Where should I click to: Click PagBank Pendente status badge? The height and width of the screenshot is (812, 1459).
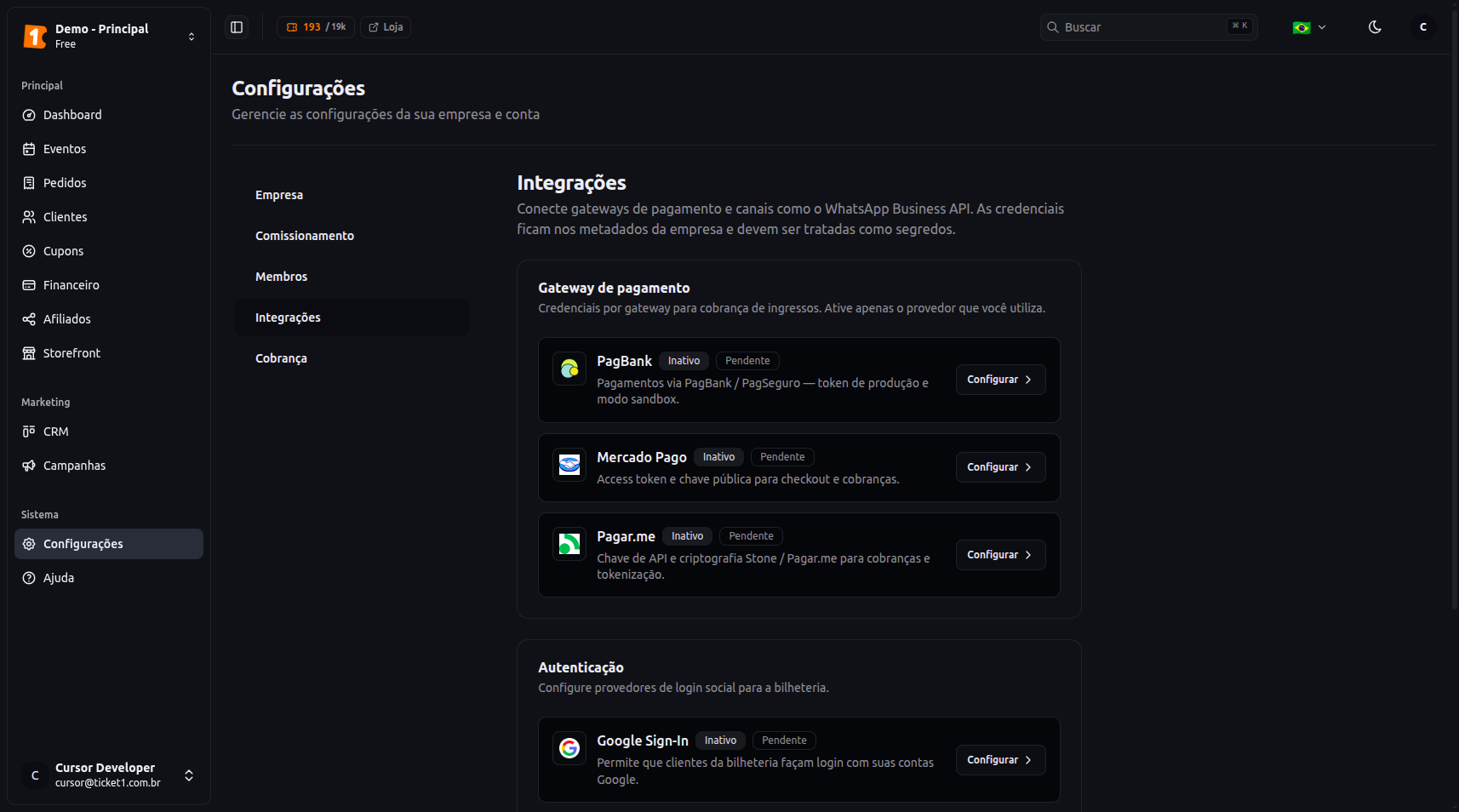747,361
